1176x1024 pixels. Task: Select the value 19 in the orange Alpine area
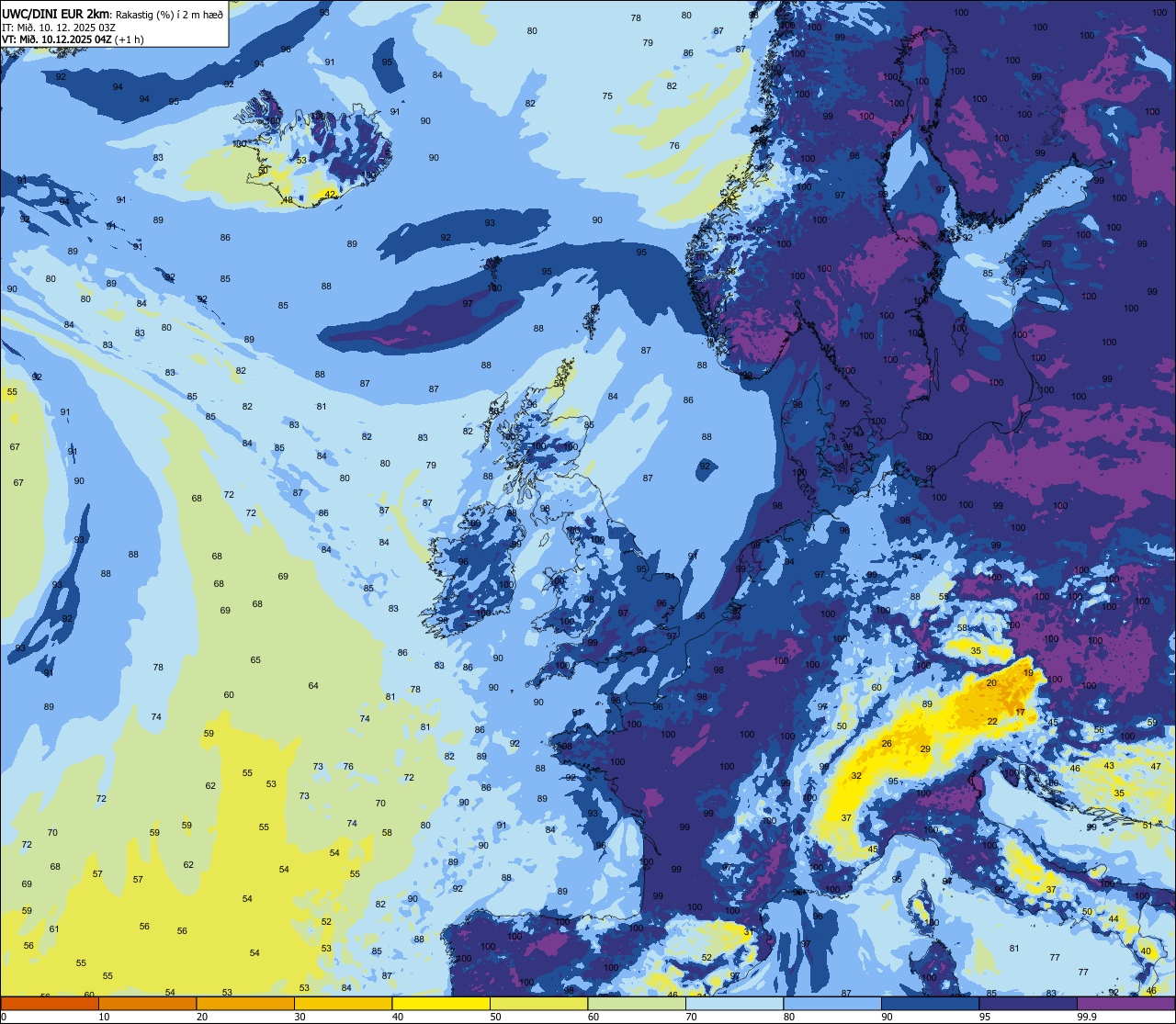[1028, 673]
